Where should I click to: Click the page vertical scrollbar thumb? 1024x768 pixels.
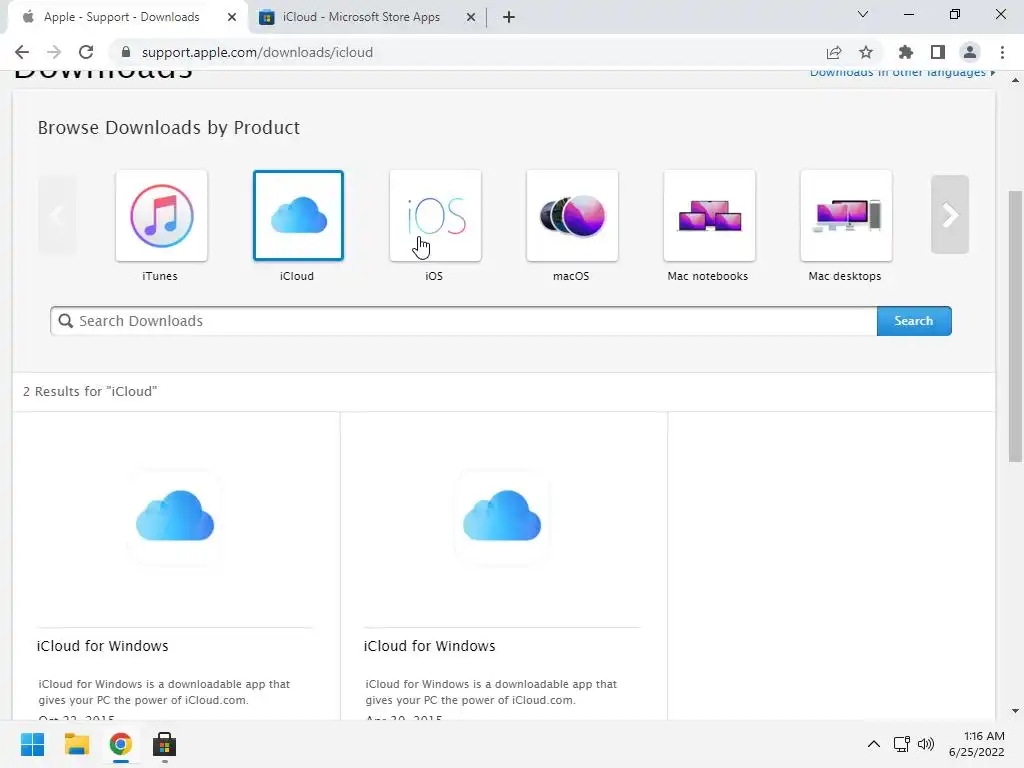(x=1015, y=326)
